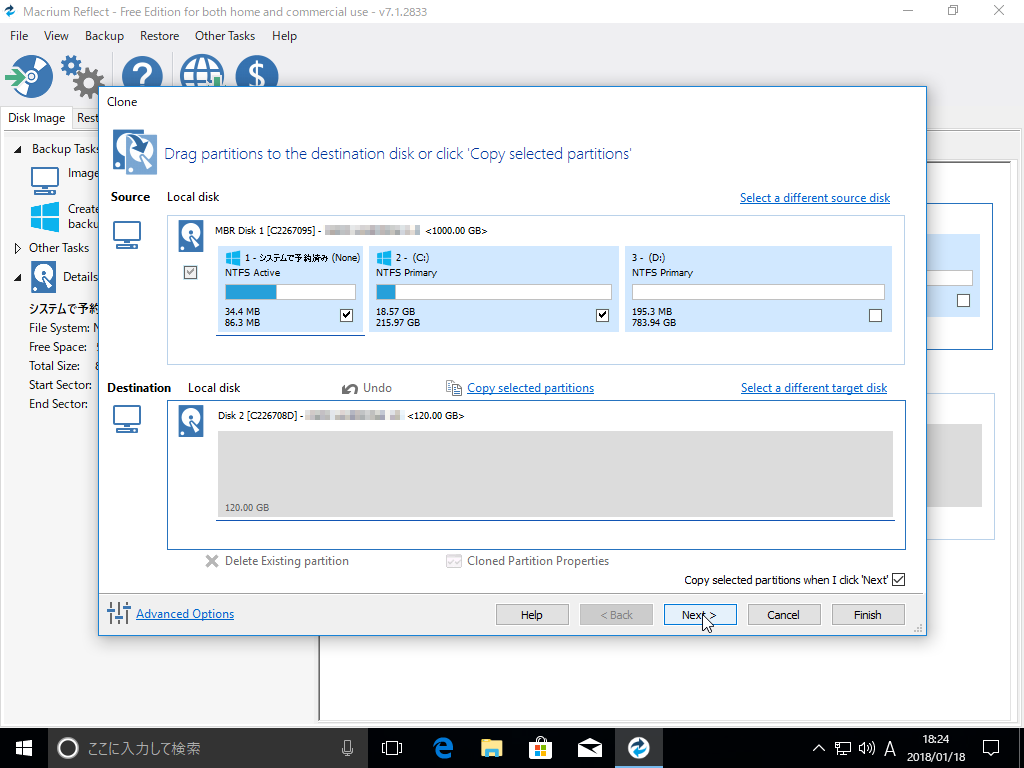The width and height of the screenshot is (1024, 768).
Task: Collapse the Details section in sidebar
Action: (x=18, y=278)
